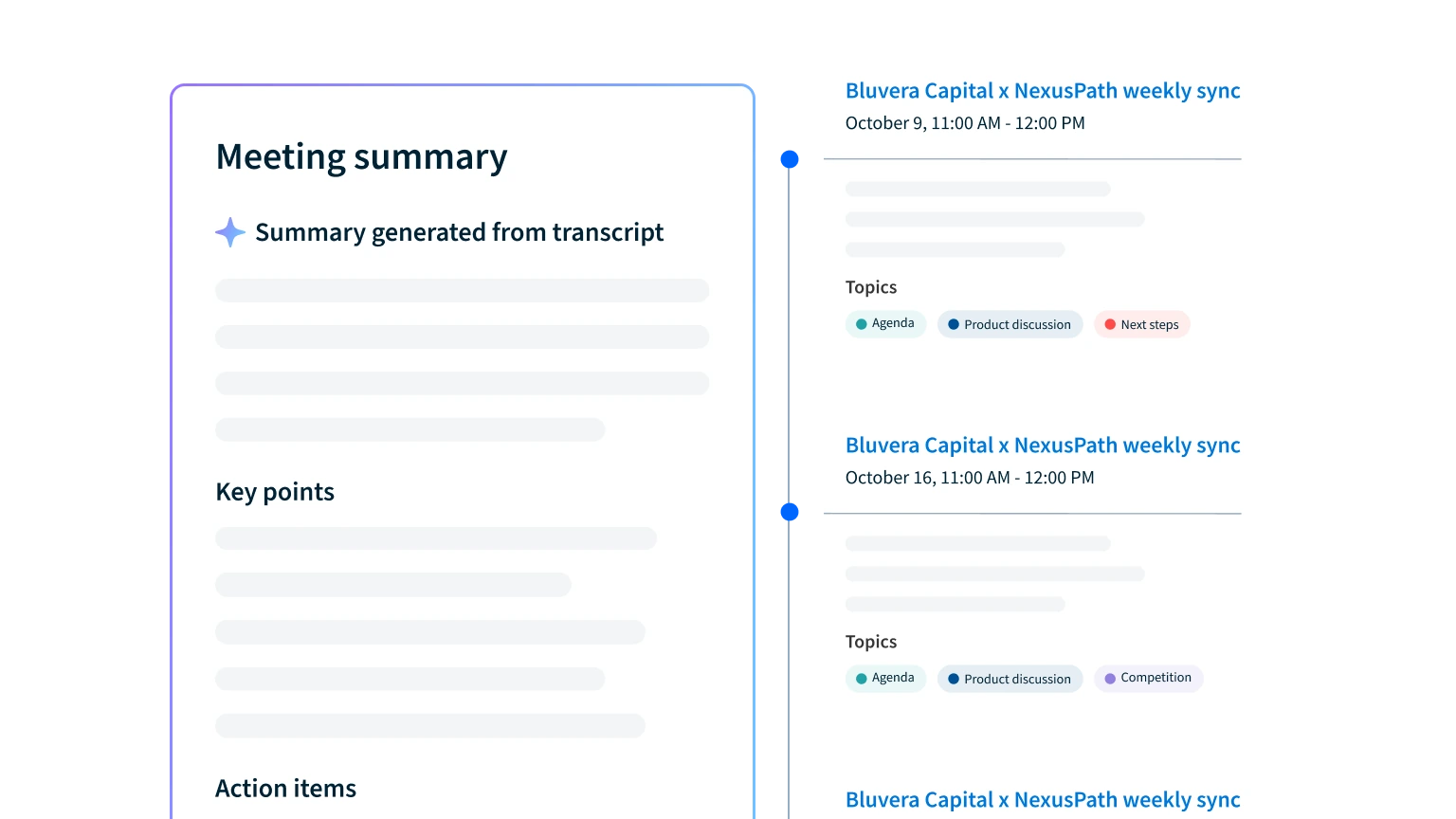
Task: Click Agenda tag in October 16 meeting
Action: point(885,678)
